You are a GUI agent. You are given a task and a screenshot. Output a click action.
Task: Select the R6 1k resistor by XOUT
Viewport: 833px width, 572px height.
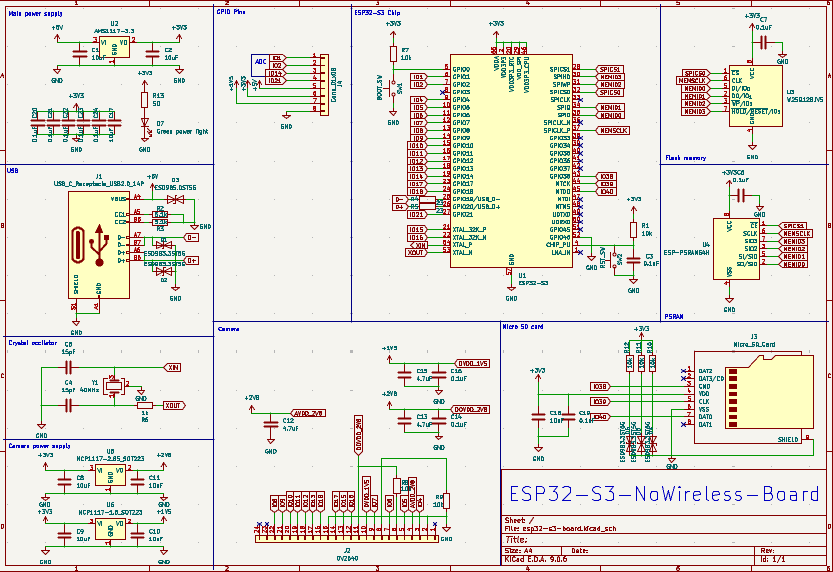tap(145, 406)
